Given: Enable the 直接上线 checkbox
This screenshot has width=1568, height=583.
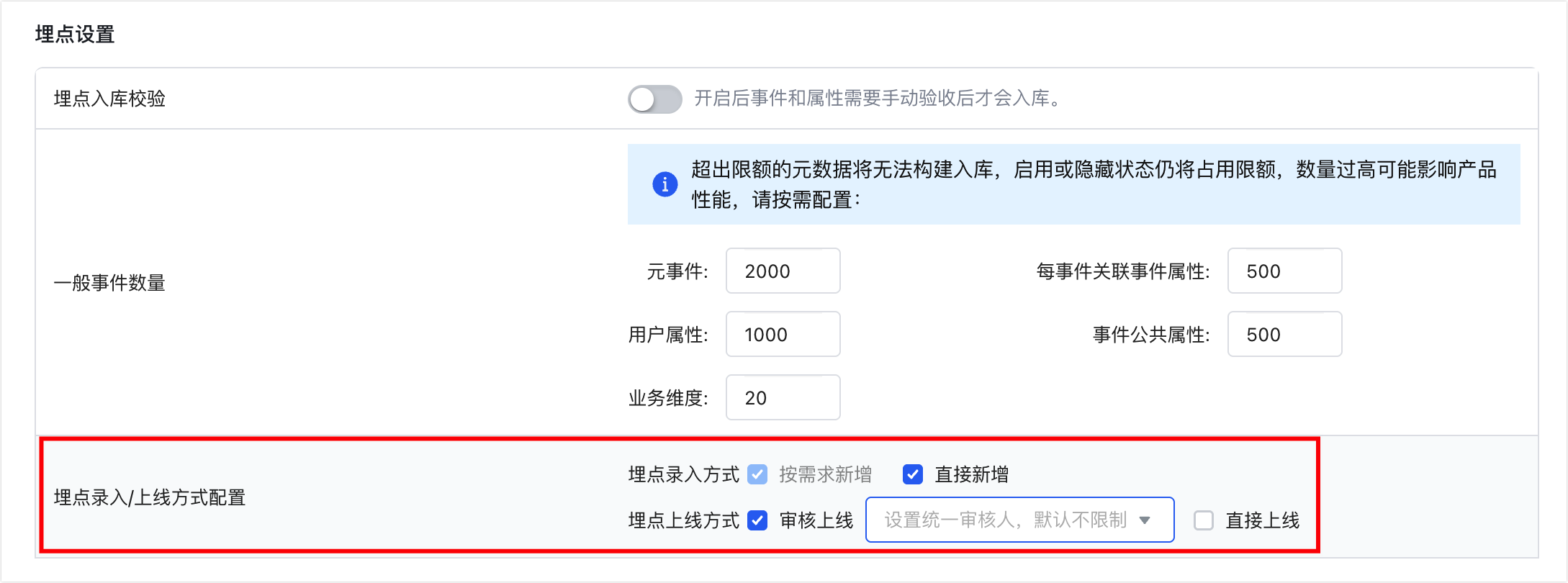Looking at the screenshot, I should [1203, 520].
